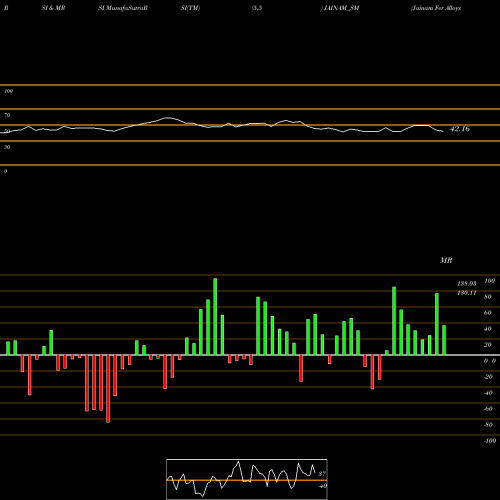Click the MR value 130.11
Image resolution: width=500 pixels, height=500 pixels.
467,293
